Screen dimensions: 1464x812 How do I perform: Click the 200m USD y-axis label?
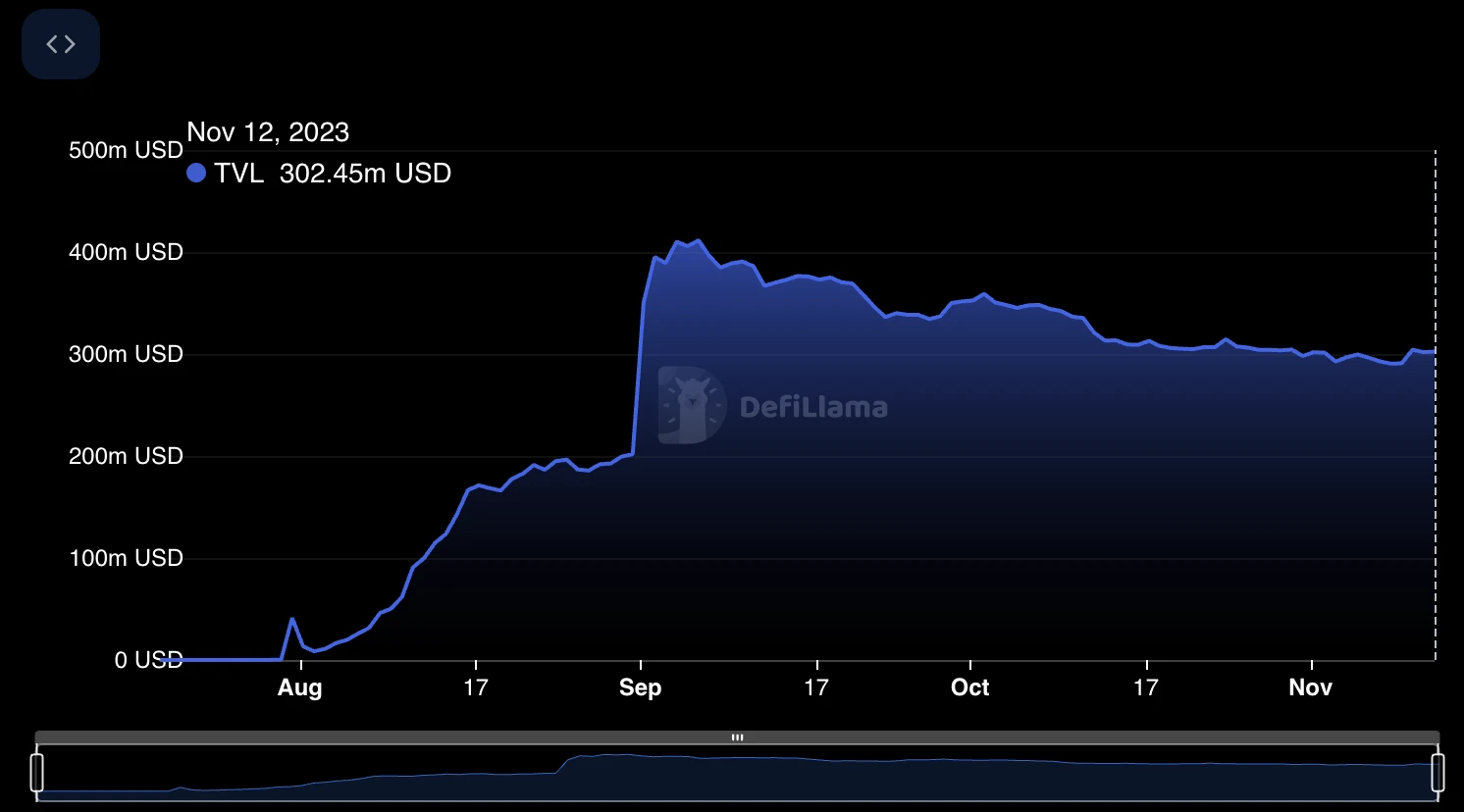point(126,456)
